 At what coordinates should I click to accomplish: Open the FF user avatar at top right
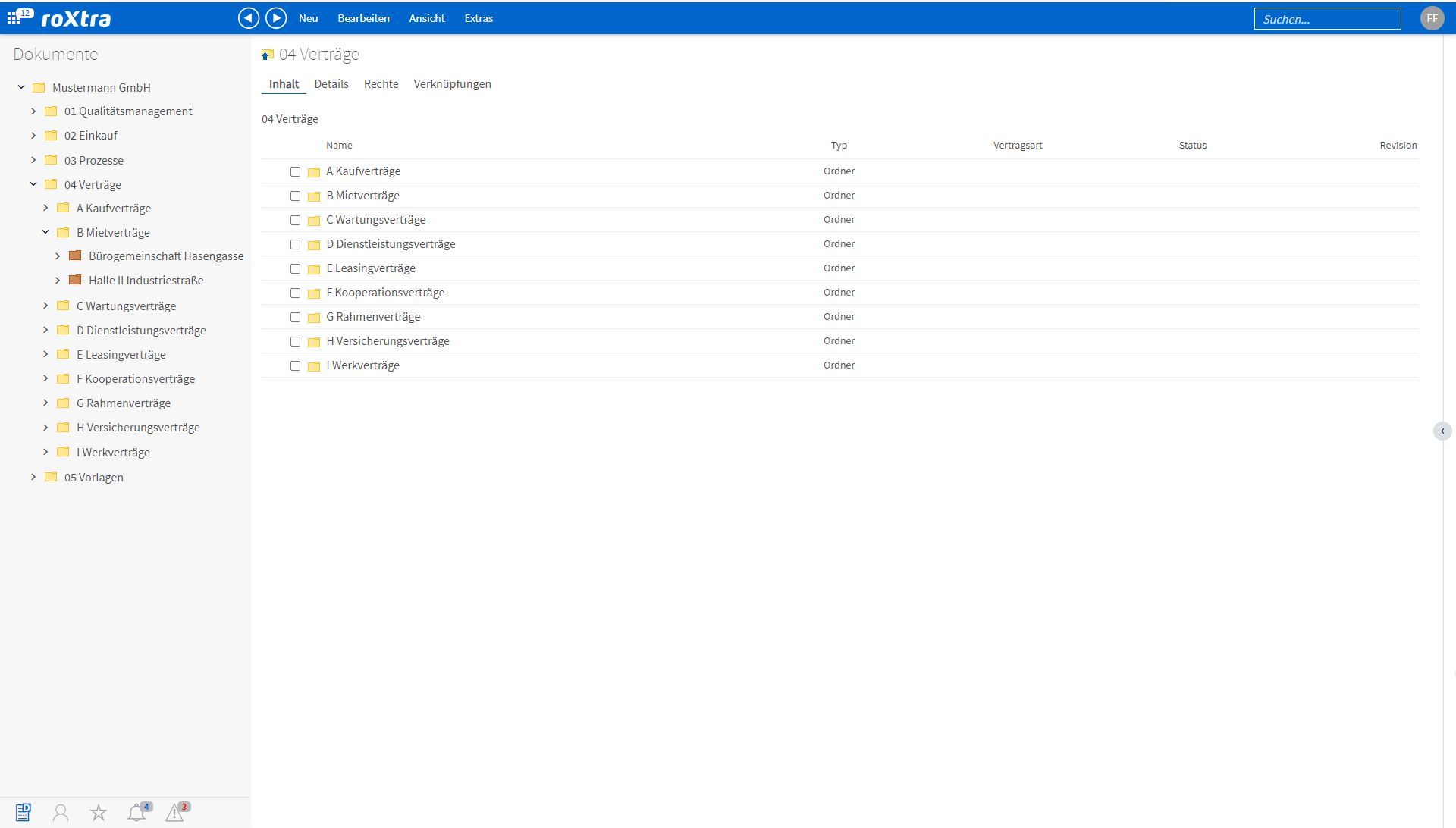point(1432,17)
